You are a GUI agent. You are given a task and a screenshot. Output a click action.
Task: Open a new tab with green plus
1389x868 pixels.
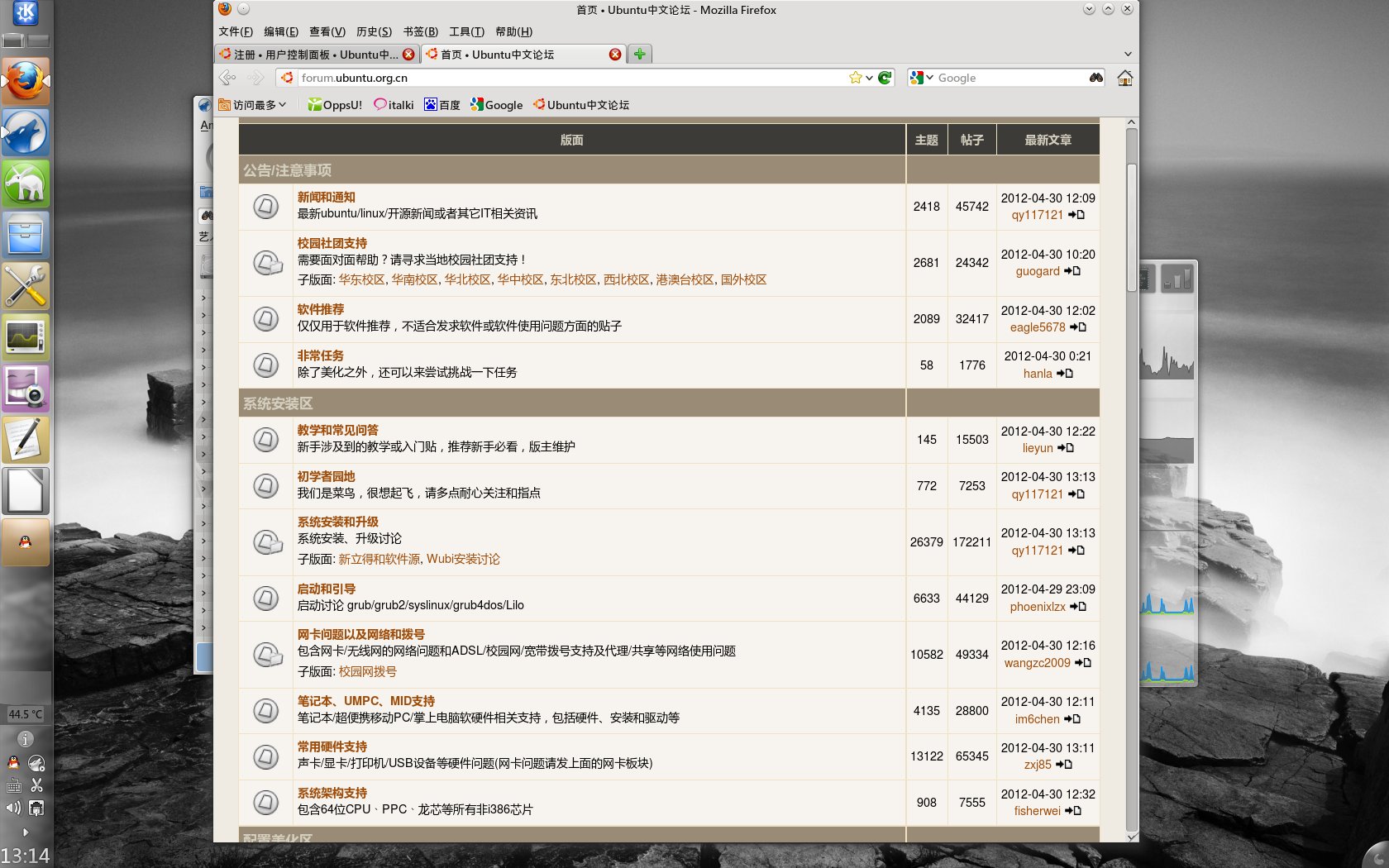pos(639,55)
